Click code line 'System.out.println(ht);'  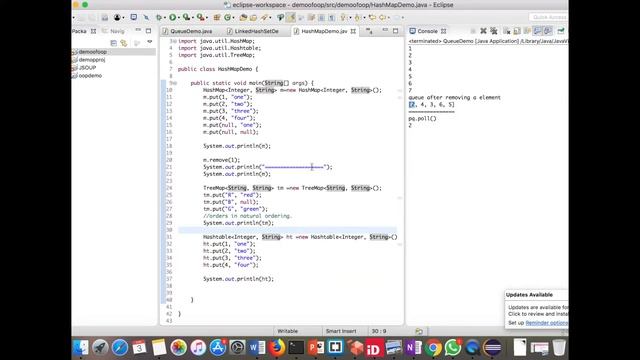click(x=238, y=279)
